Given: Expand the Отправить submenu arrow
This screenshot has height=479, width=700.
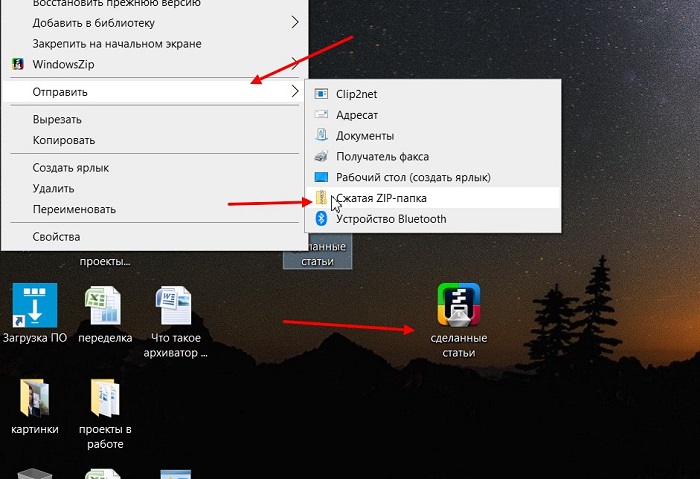Looking at the screenshot, I should (295, 92).
